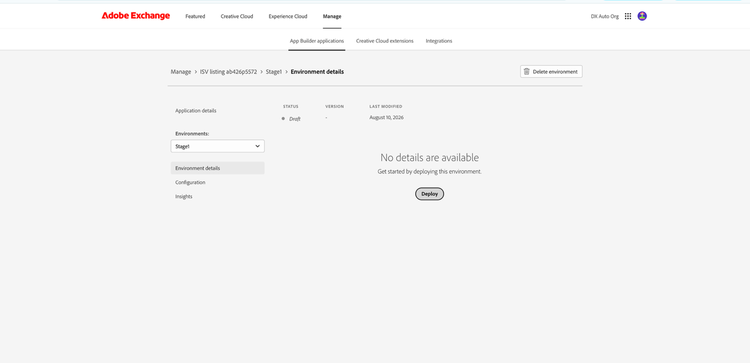The width and height of the screenshot is (750, 363).
Task: Click the No details are available heading
Action: coord(430,157)
